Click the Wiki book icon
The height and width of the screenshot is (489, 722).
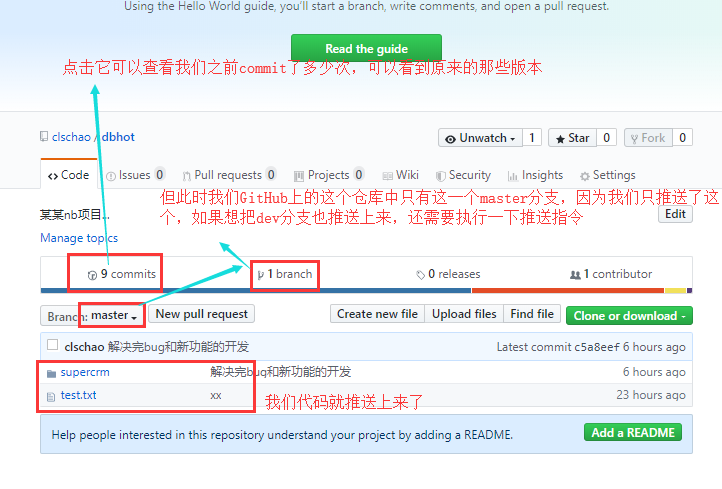point(388,176)
